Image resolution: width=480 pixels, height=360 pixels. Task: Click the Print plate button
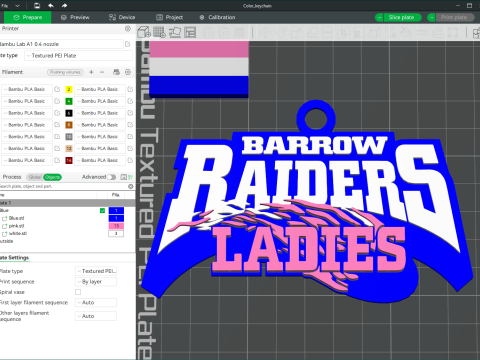tap(454, 17)
